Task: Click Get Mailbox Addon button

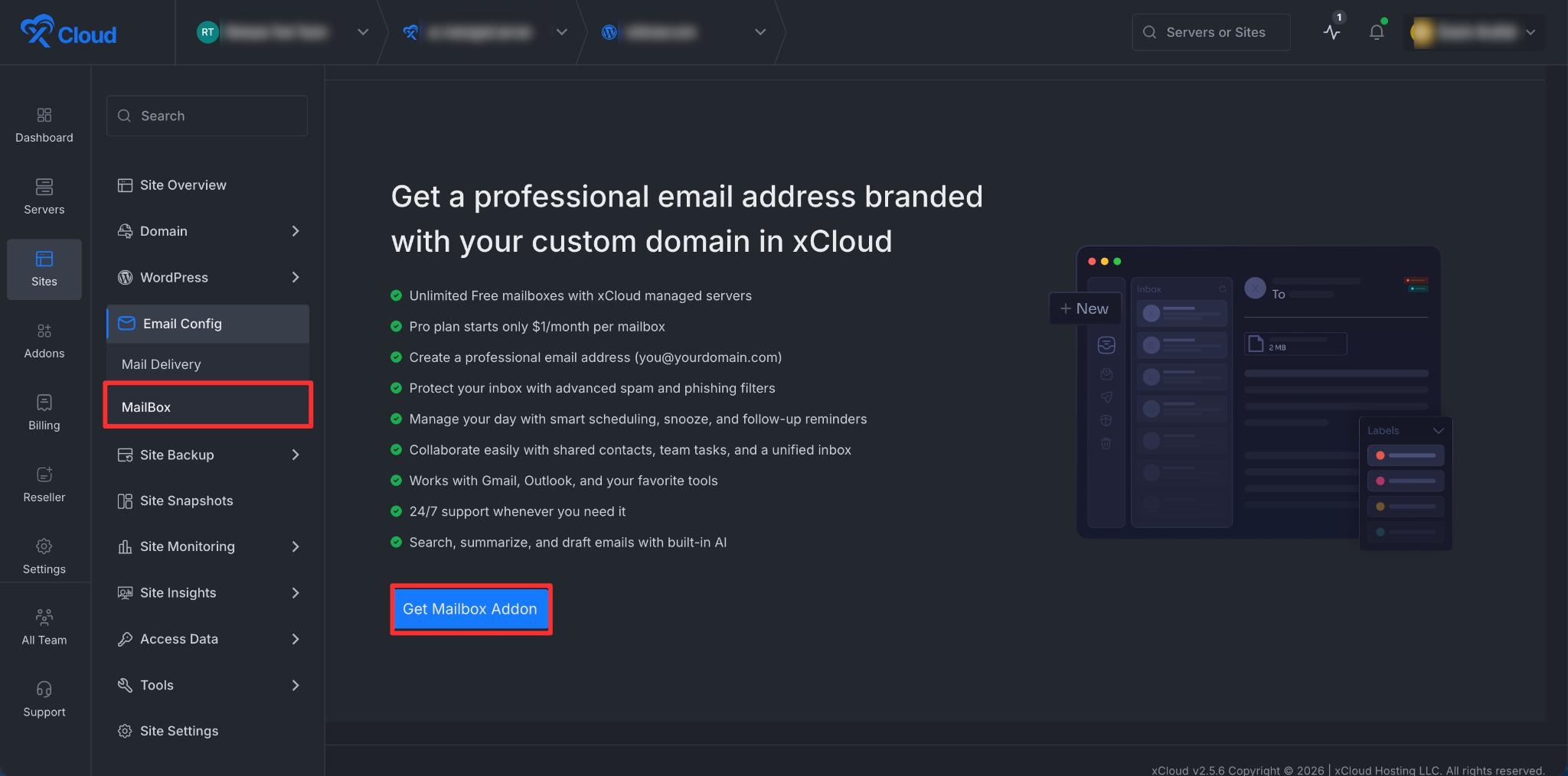Action: [x=470, y=609]
